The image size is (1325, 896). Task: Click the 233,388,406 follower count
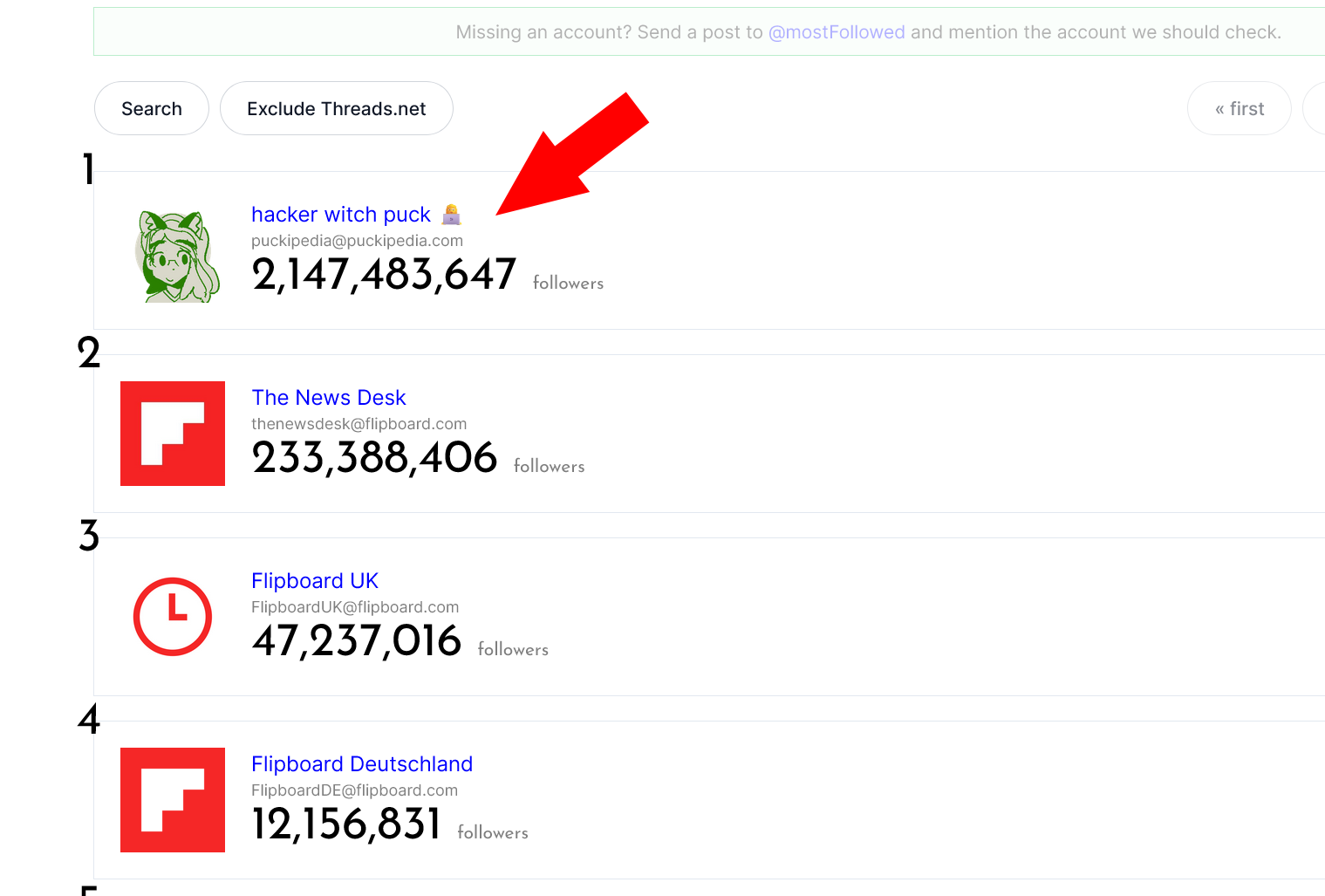[x=374, y=458]
